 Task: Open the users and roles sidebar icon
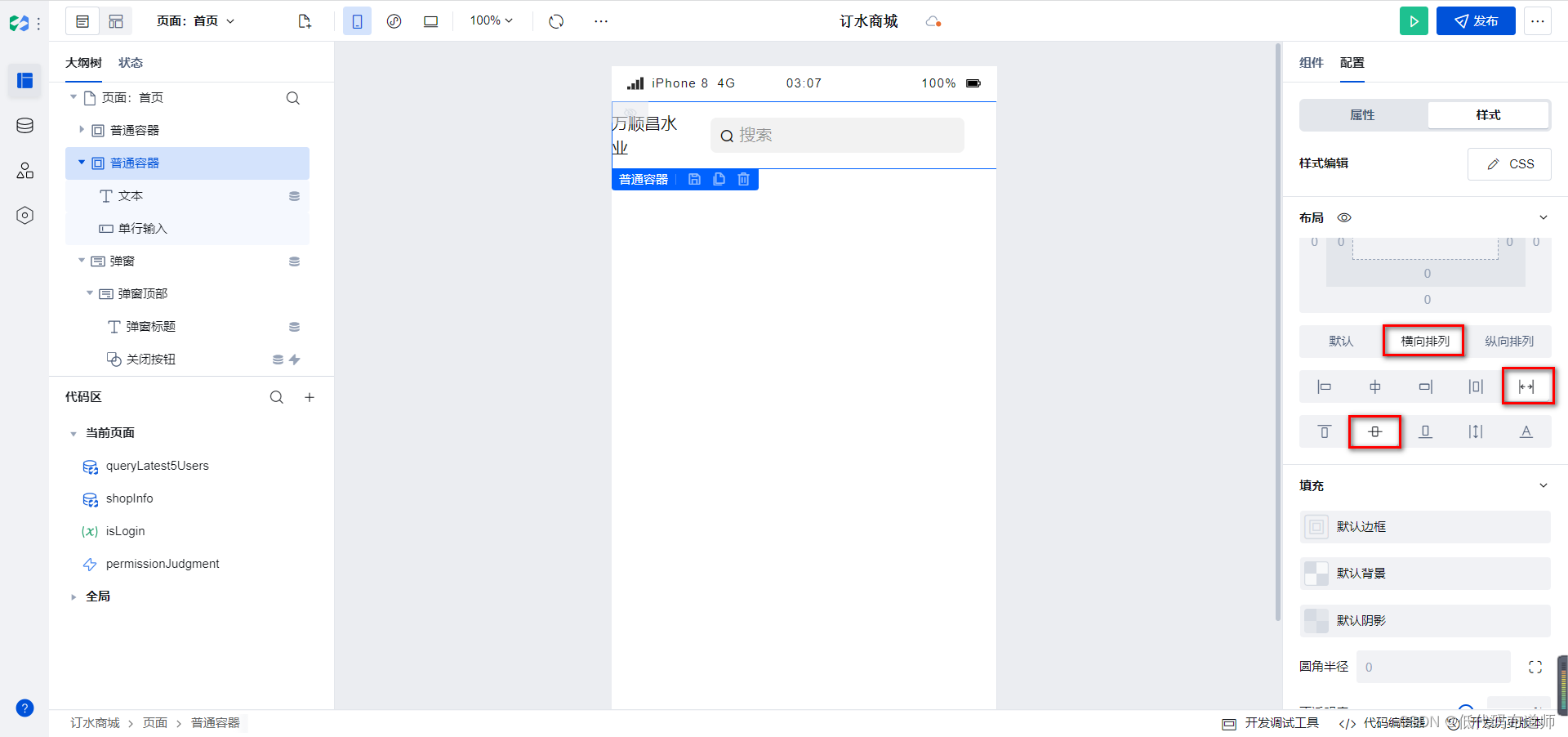pyautogui.click(x=24, y=170)
